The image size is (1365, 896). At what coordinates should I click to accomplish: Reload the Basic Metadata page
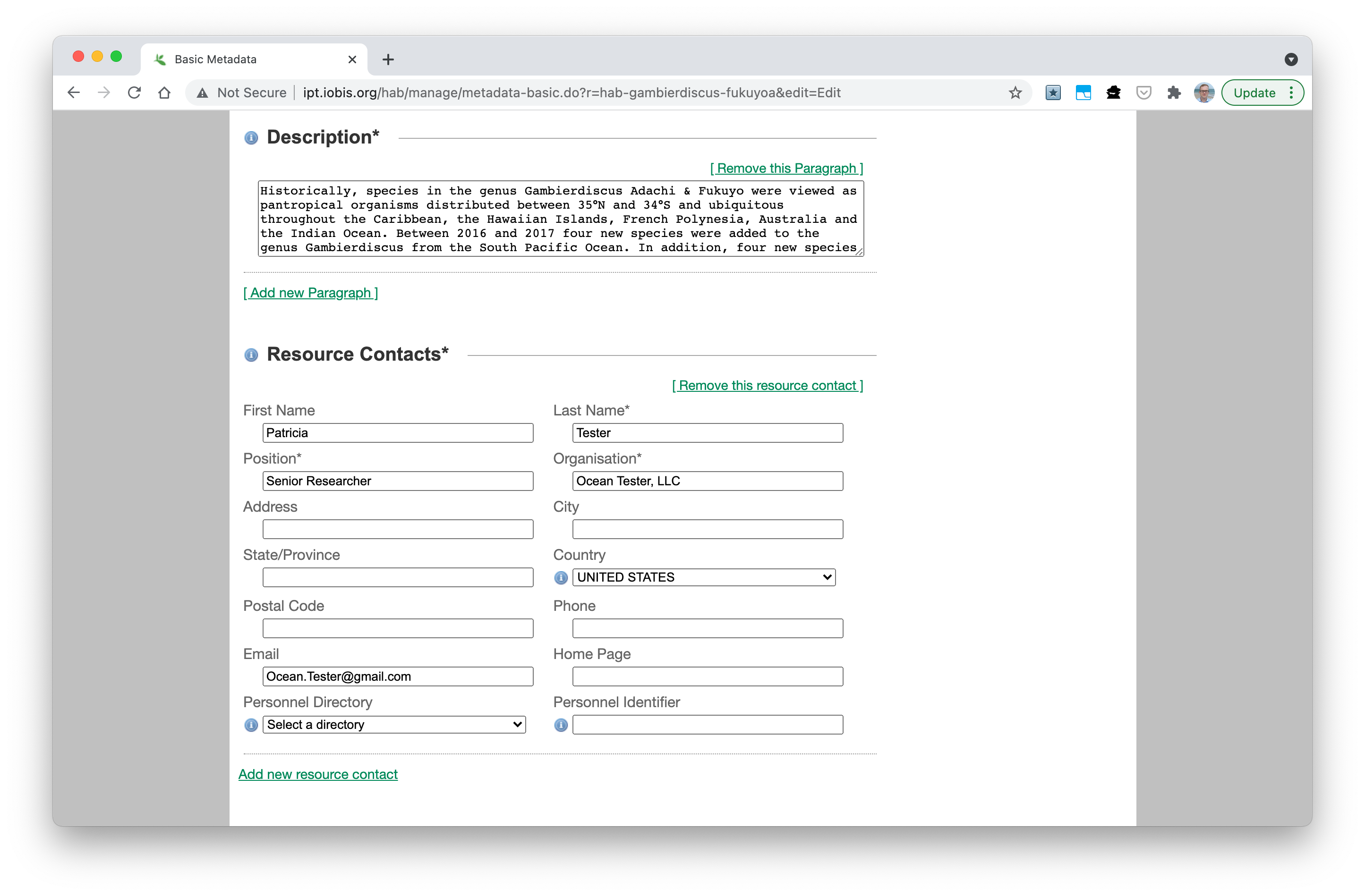coord(134,93)
